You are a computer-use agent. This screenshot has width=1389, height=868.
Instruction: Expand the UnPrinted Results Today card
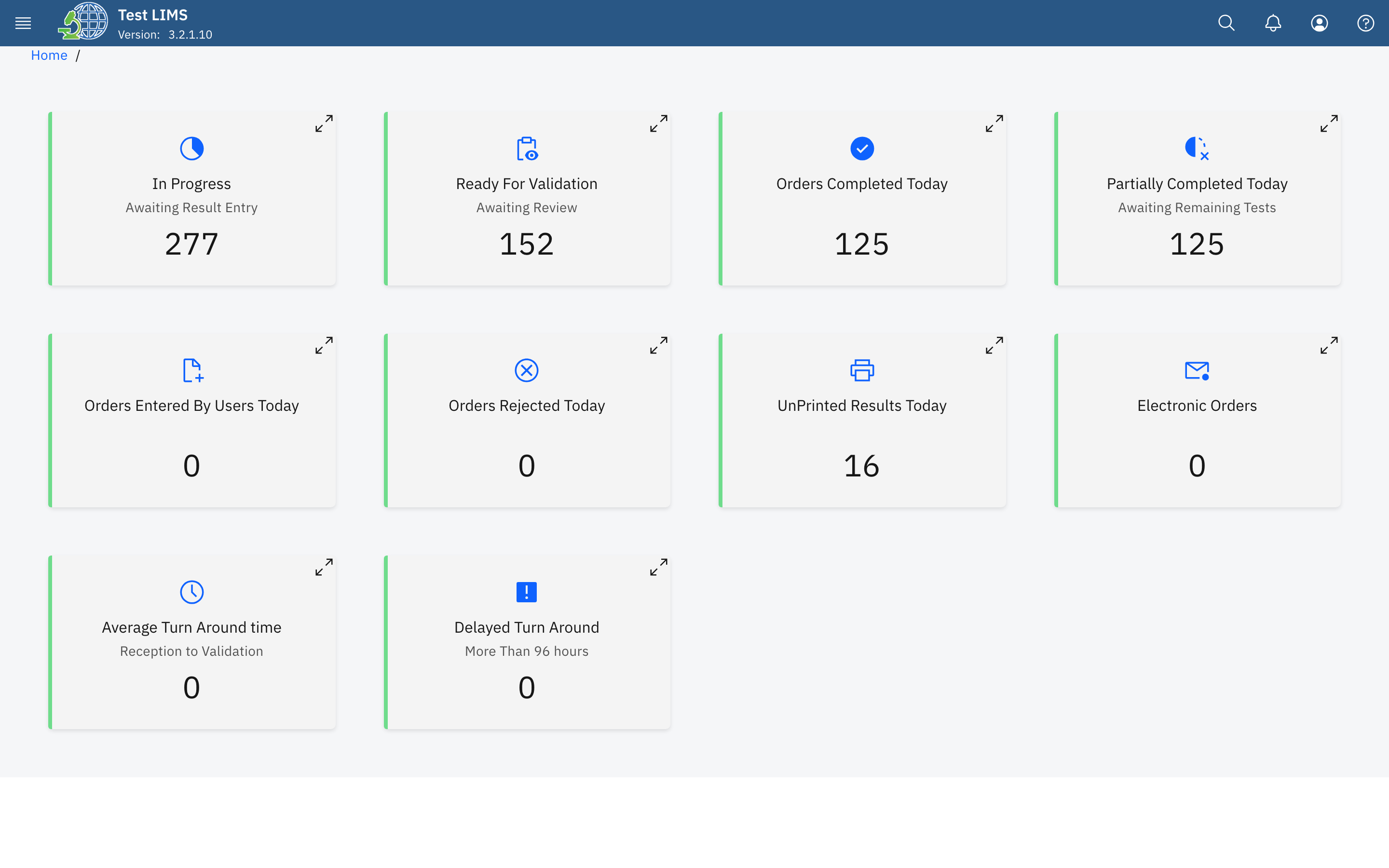994,345
